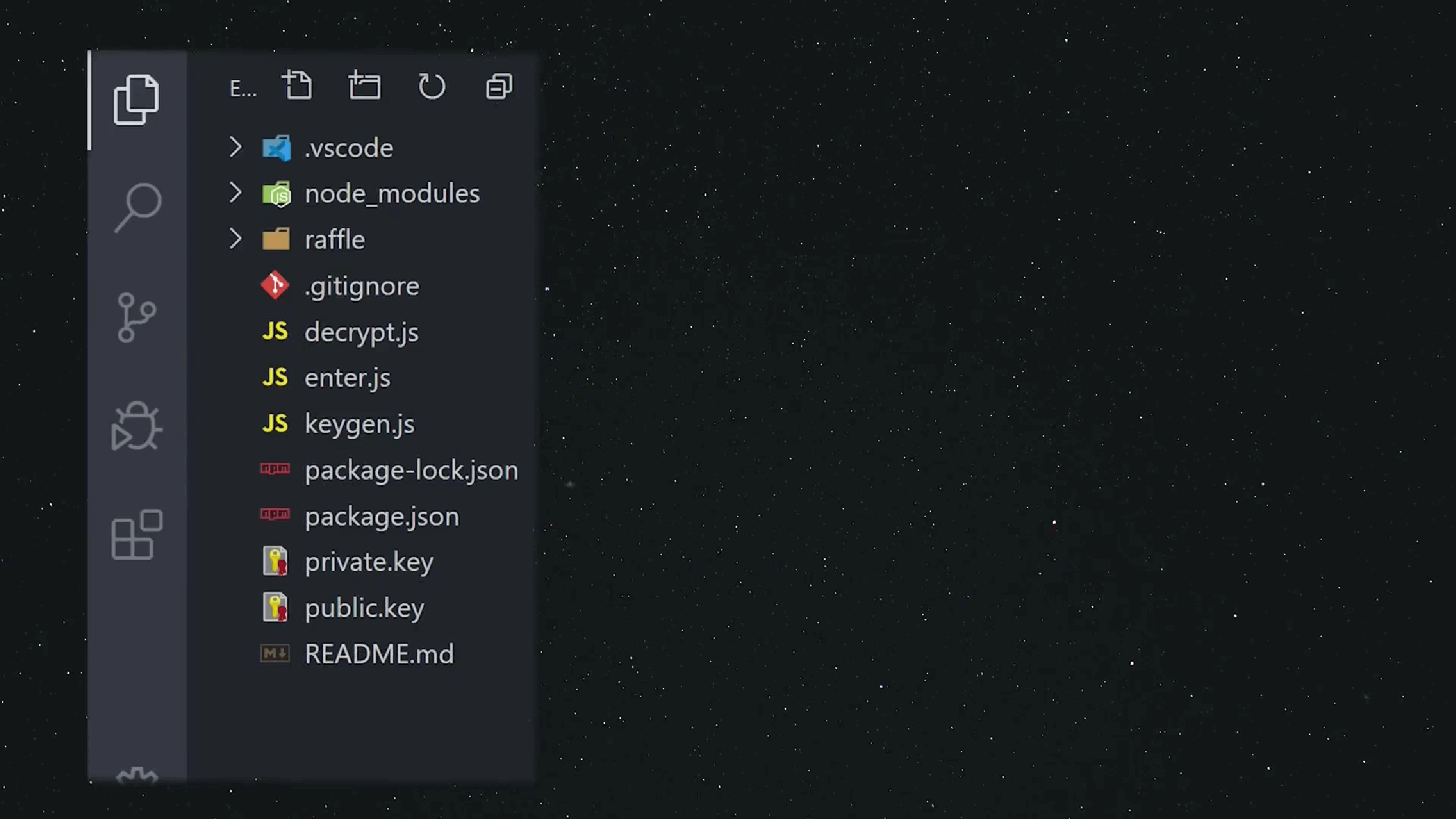Screen dimensions: 1456x819
Task: Collapse all folders in Explorer
Action: [499, 87]
